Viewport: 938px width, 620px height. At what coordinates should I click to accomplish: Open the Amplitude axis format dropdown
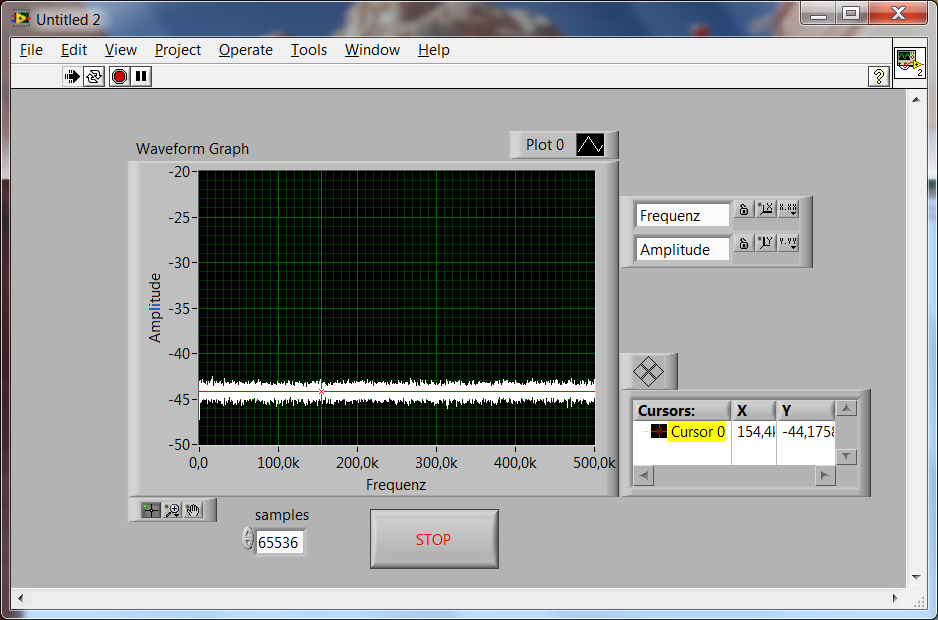point(788,243)
